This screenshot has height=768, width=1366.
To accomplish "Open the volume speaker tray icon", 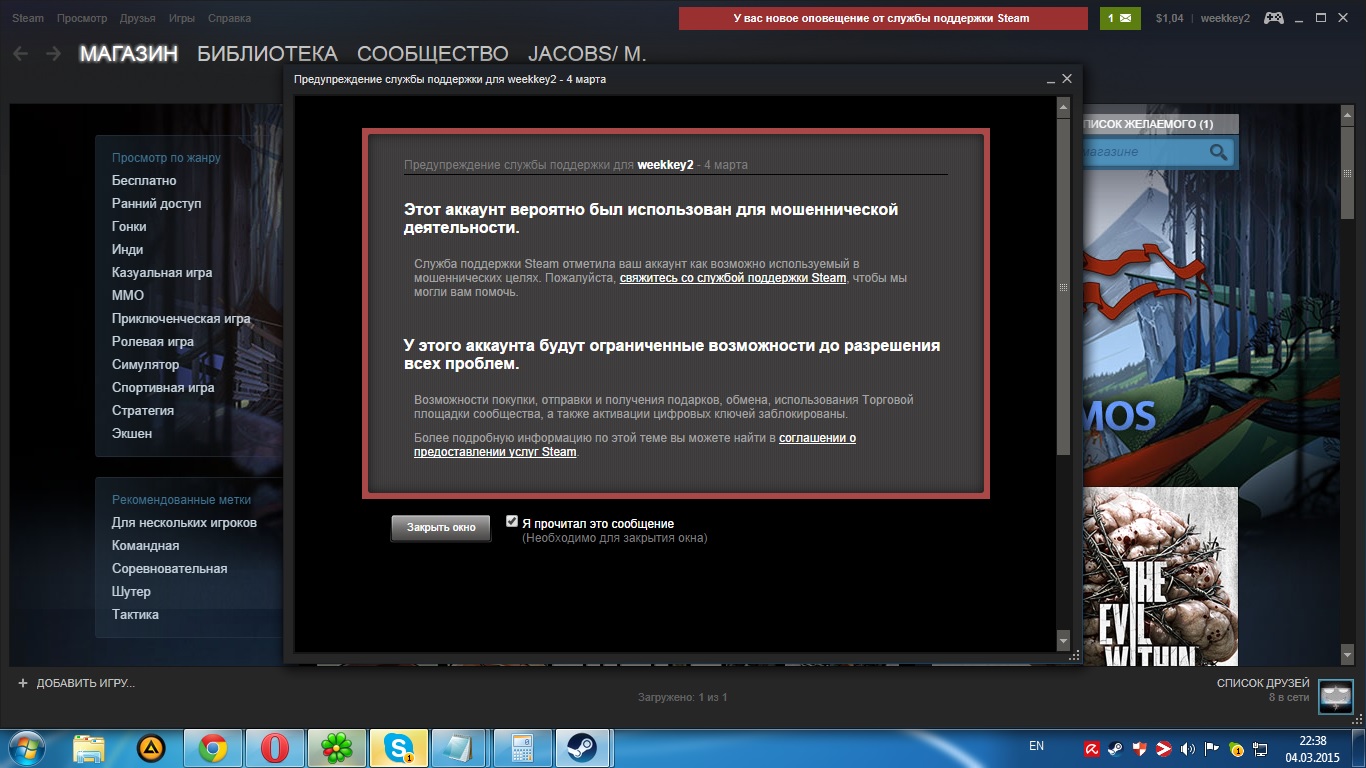I will (1187, 748).
